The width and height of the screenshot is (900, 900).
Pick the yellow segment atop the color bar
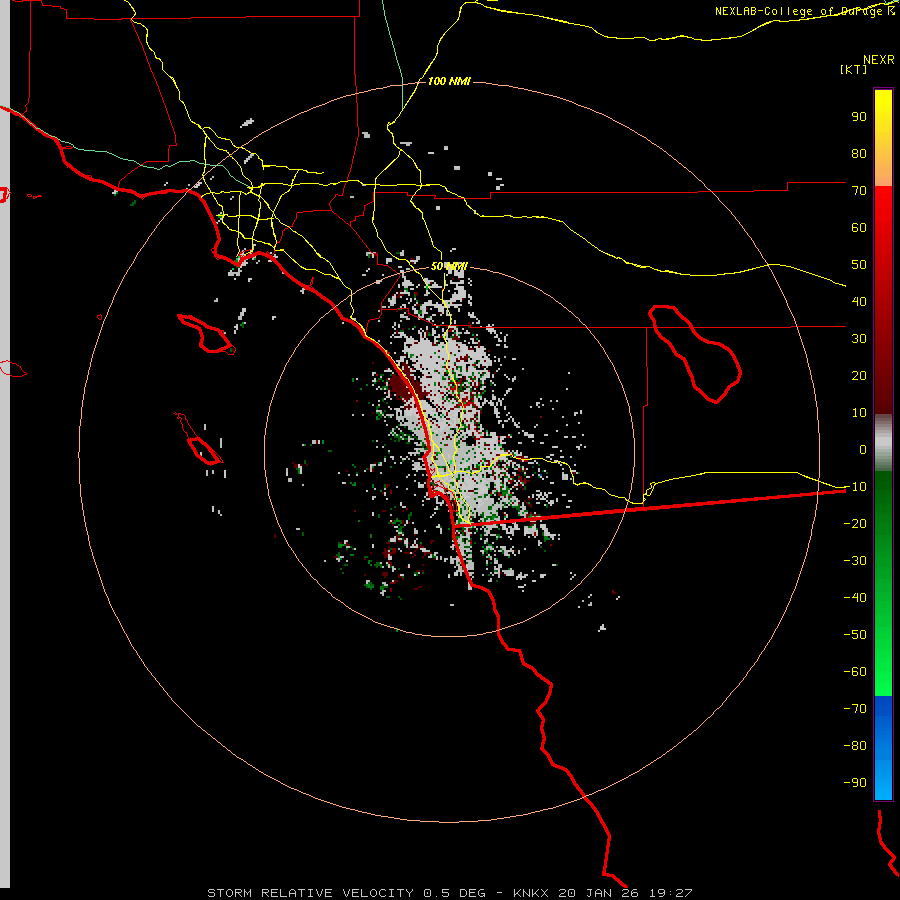tap(883, 112)
